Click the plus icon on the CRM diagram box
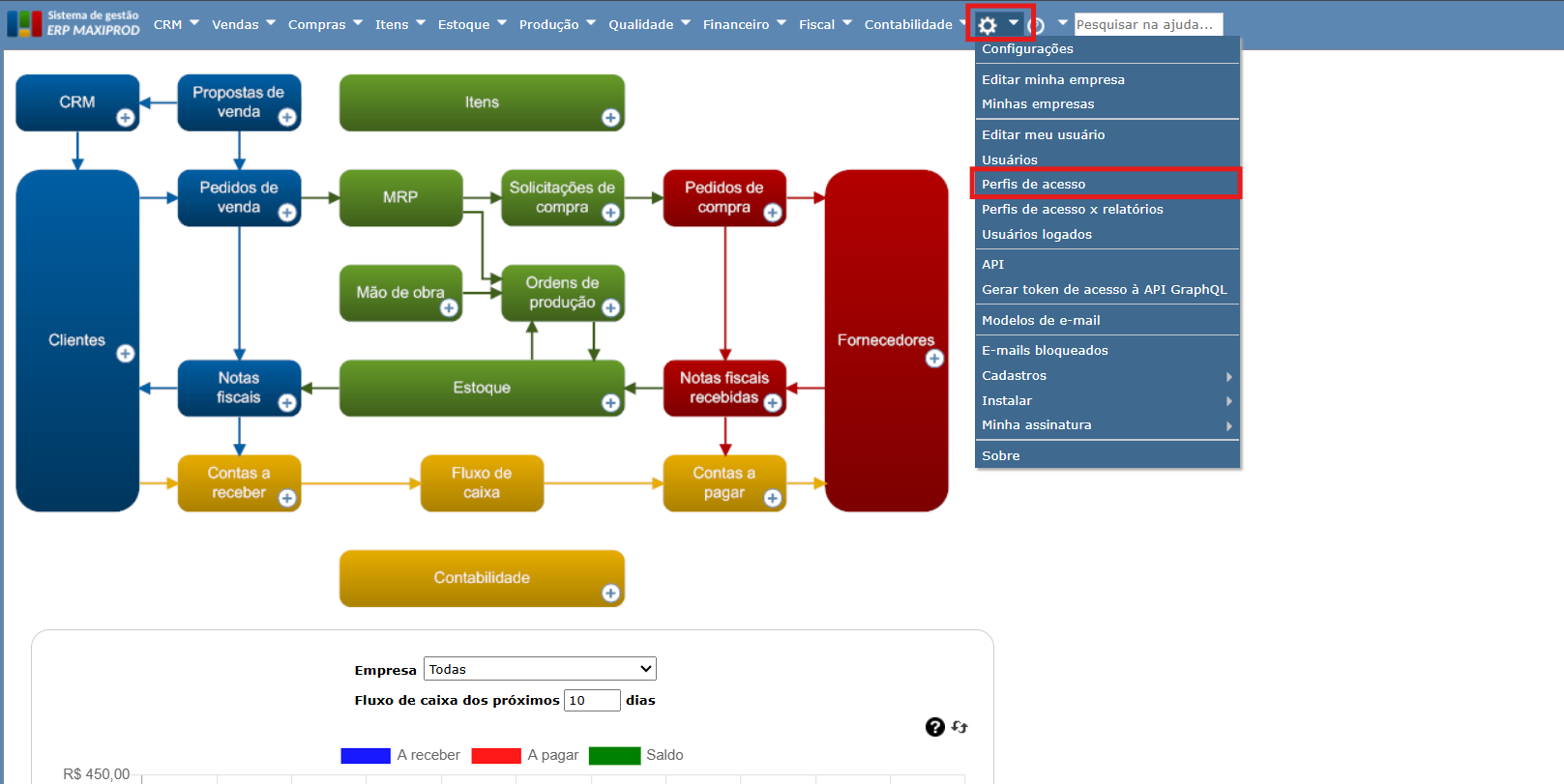This screenshot has height=784, width=1564. point(125,118)
